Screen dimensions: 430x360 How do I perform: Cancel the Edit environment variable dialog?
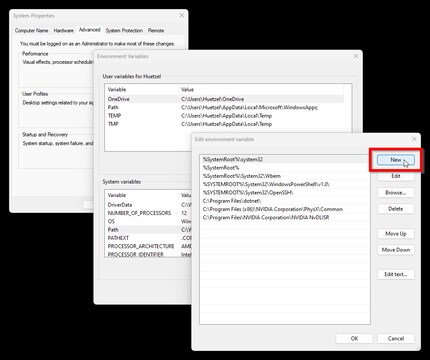396,338
